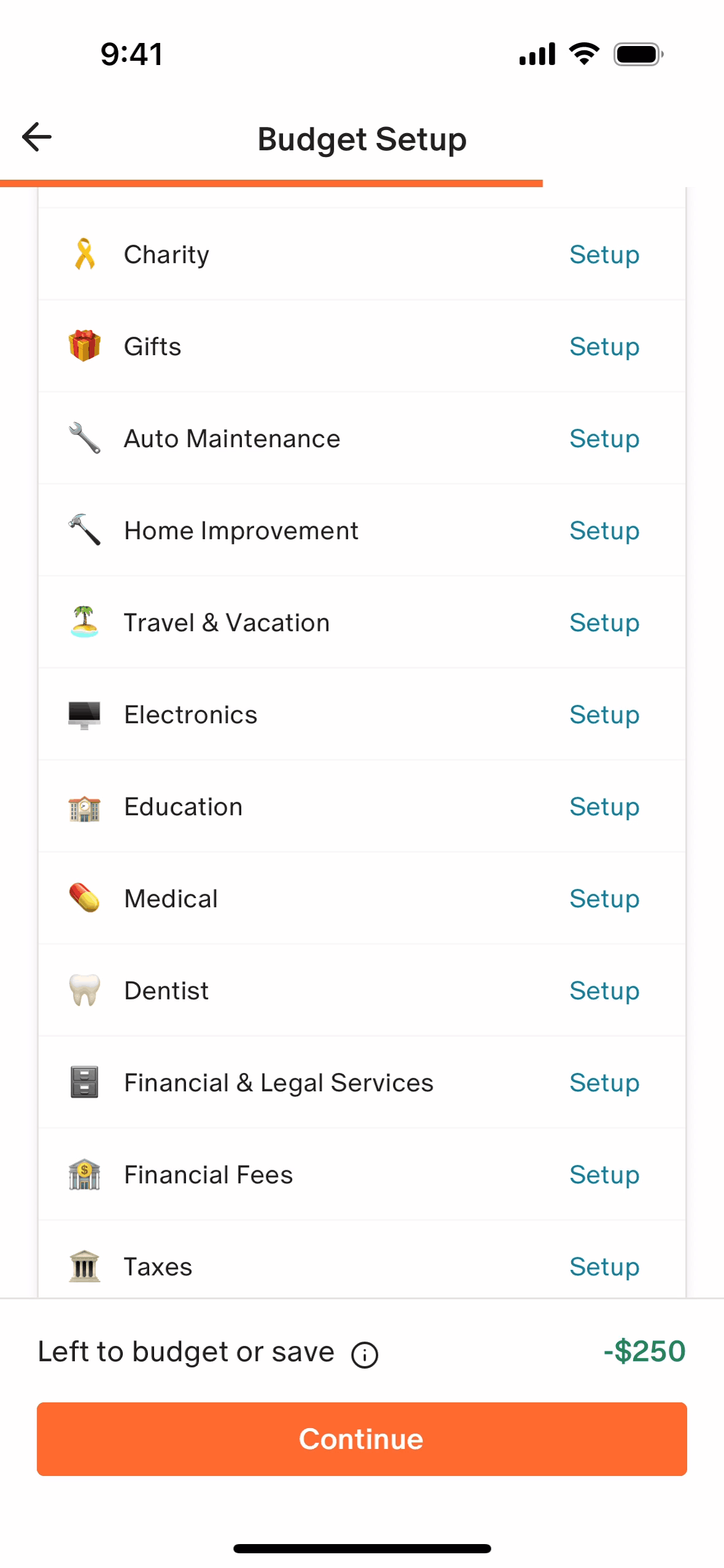Tap the Dentist category label

166,991
